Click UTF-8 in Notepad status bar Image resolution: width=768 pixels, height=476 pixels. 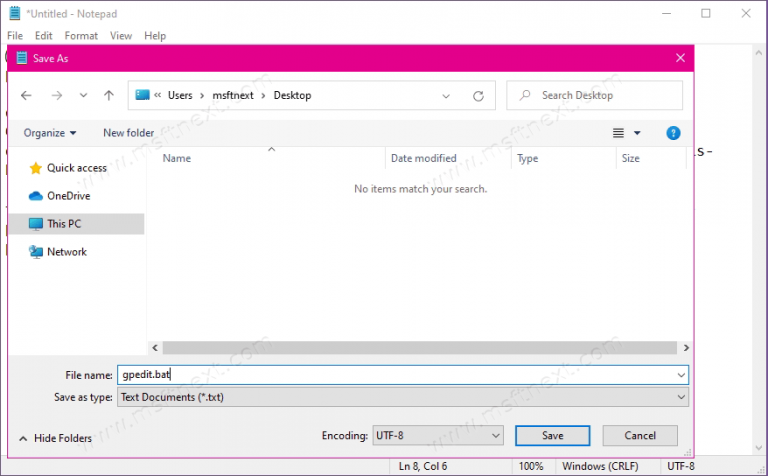coord(681,466)
